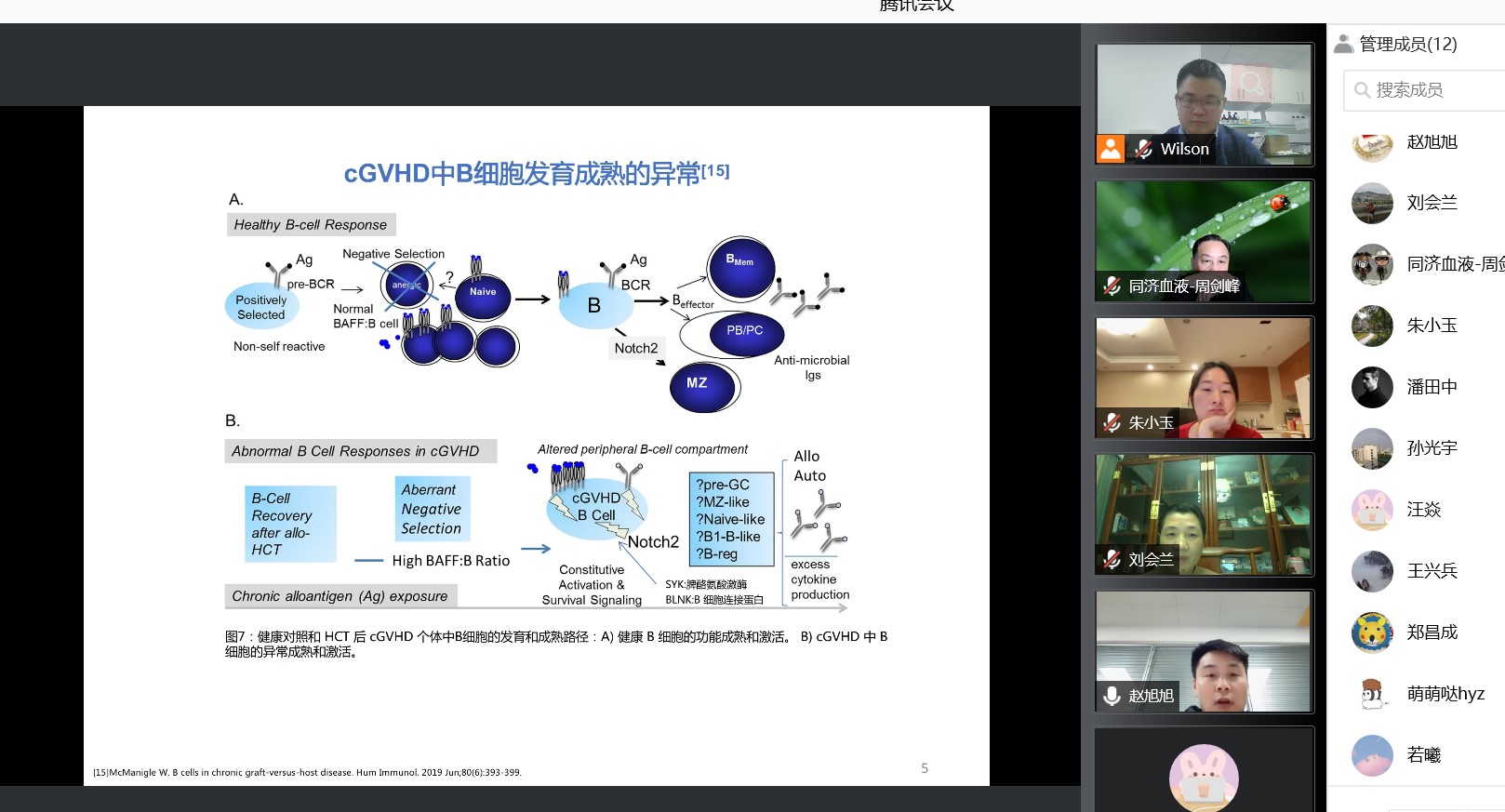Click the person icon beside 管理成员(12)
This screenshot has height=812, width=1505.
(x=1343, y=44)
